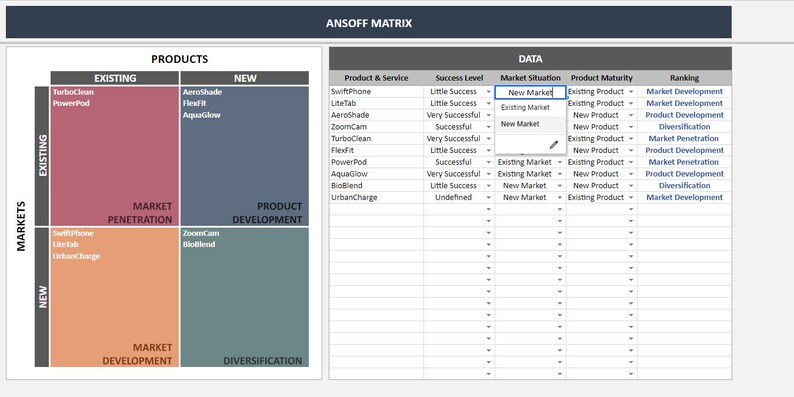Click the Market Development orange quadrant
Image resolution: width=794 pixels, height=397 pixels.
(114, 297)
